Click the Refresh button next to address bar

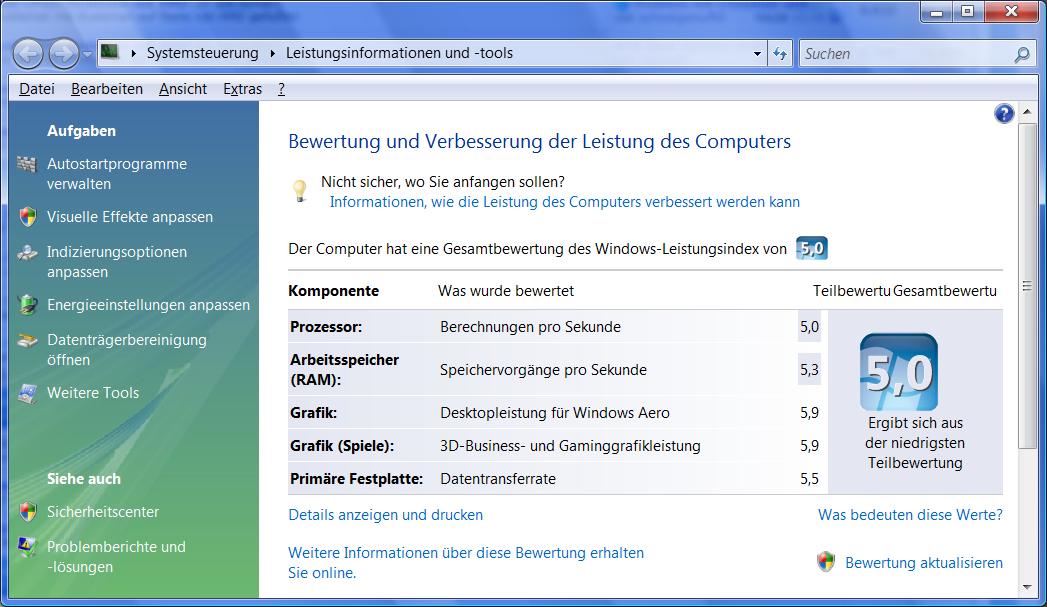point(780,53)
